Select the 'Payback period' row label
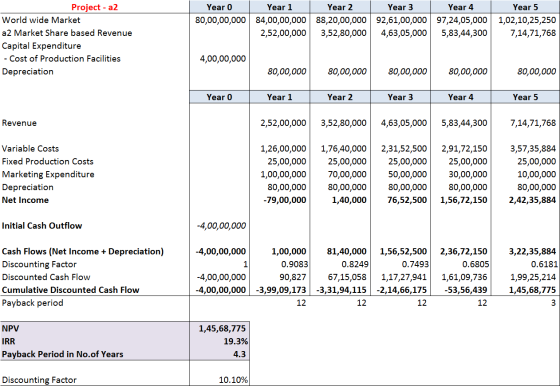 [32, 303]
